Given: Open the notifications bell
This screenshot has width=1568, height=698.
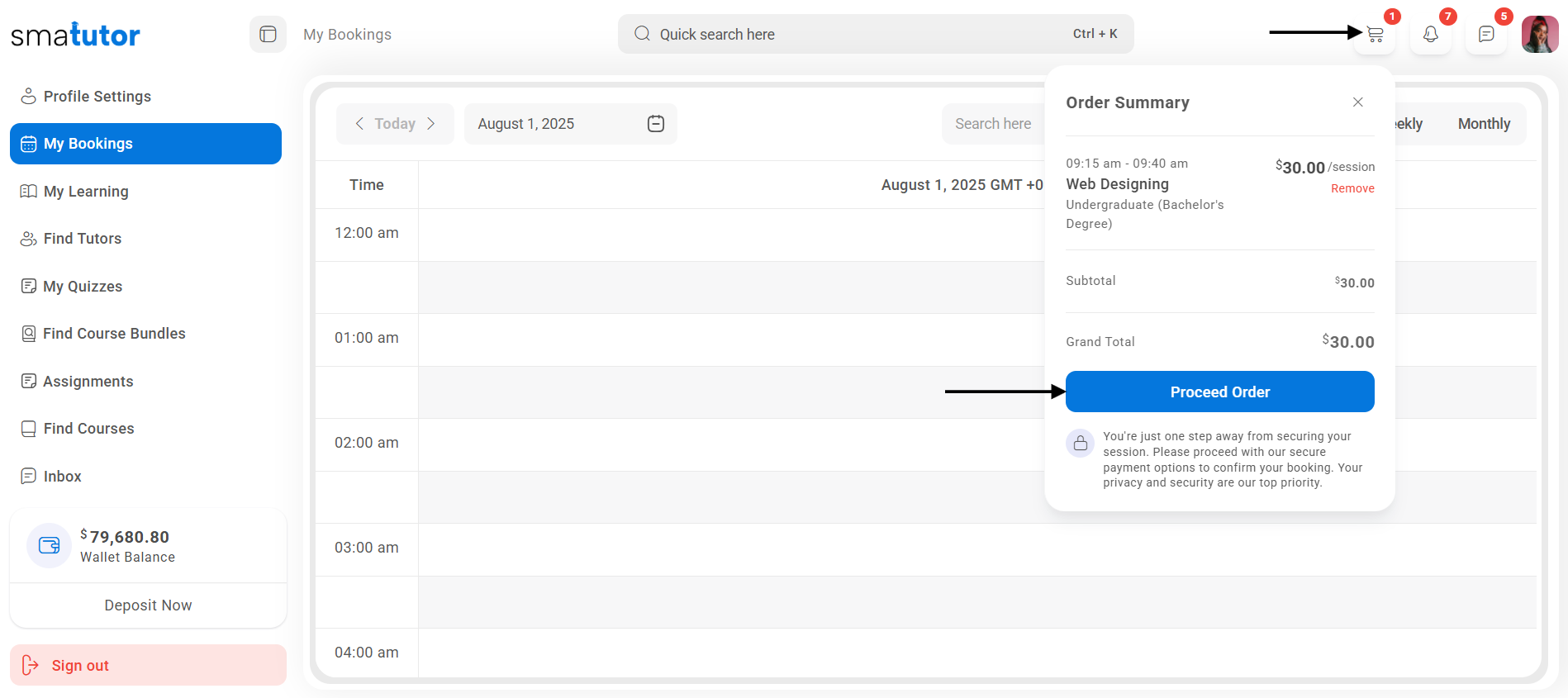Looking at the screenshot, I should (1430, 35).
